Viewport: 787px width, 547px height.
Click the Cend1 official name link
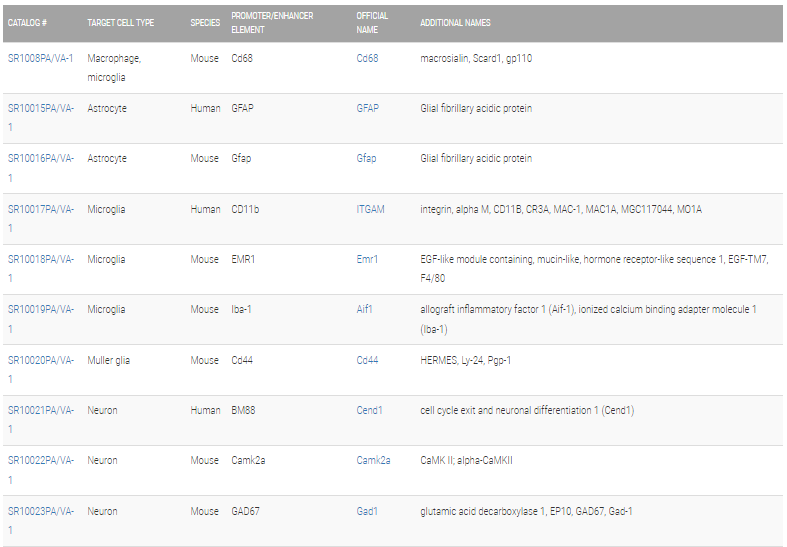[369, 410]
